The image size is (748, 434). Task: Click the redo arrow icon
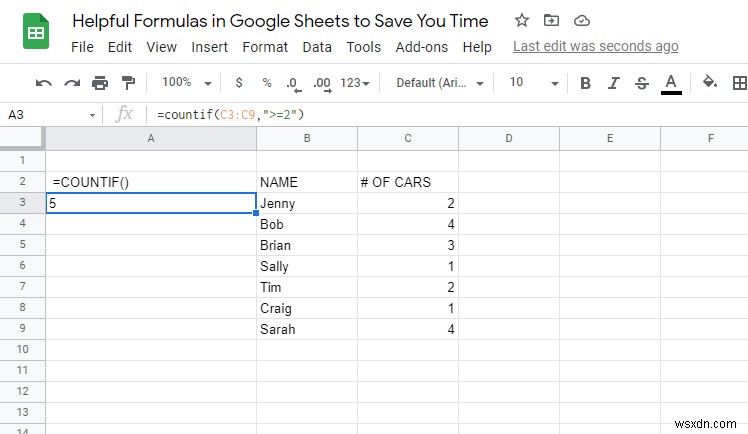[x=71, y=83]
